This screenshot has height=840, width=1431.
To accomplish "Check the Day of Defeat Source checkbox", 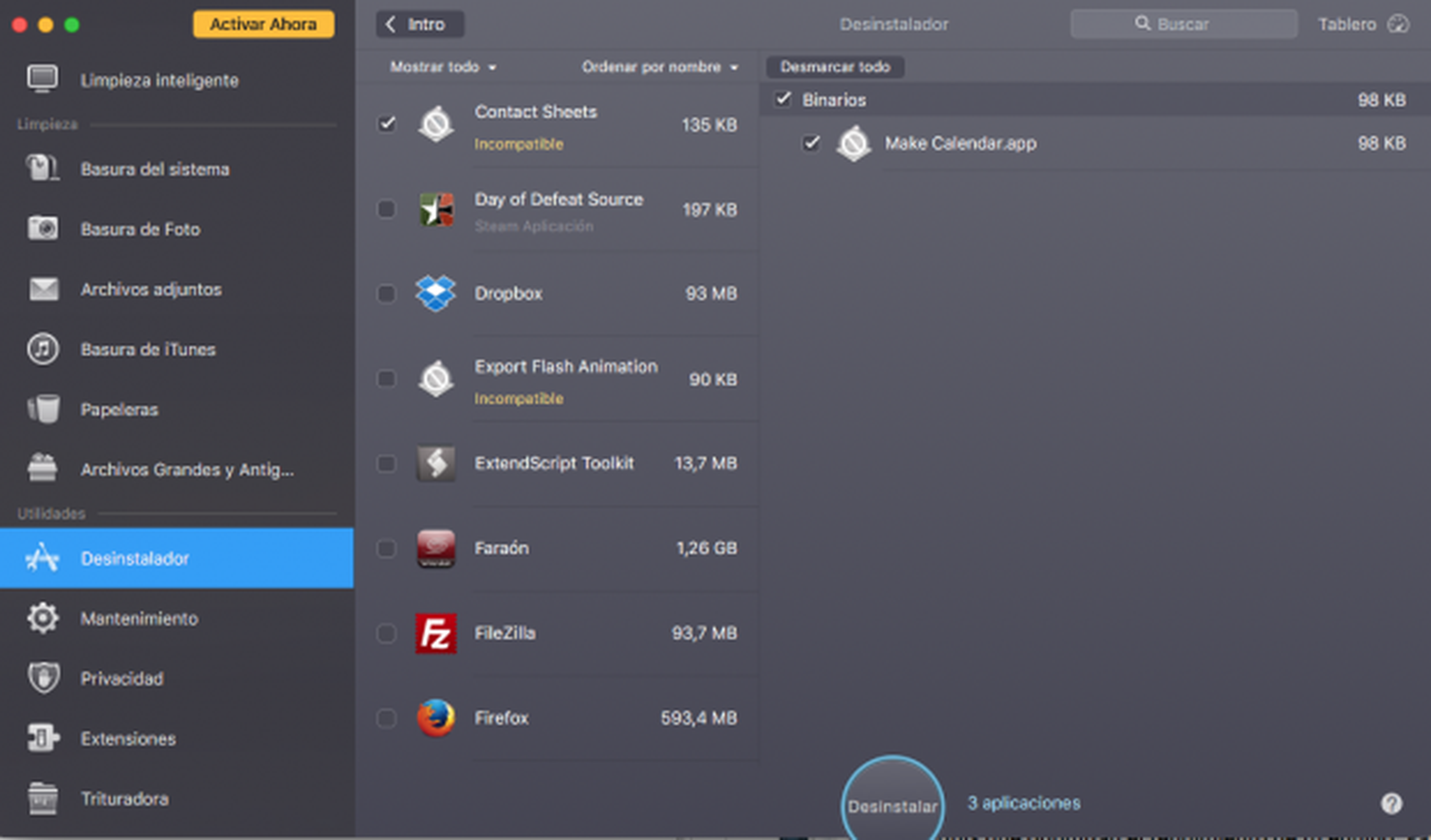I will (x=386, y=208).
